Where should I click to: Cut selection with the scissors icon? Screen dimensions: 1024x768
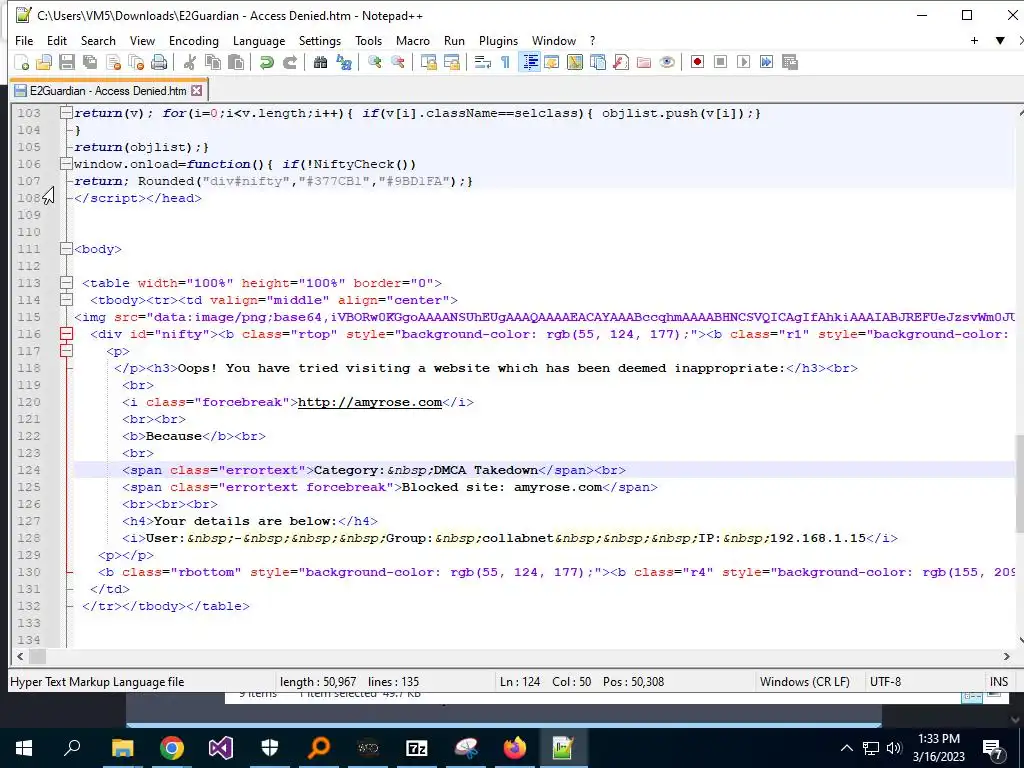190,62
